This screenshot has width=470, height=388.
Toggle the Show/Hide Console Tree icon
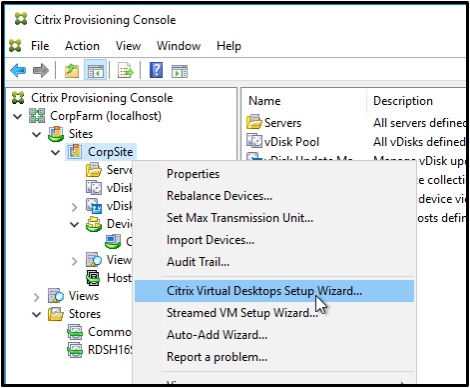pos(96,71)
